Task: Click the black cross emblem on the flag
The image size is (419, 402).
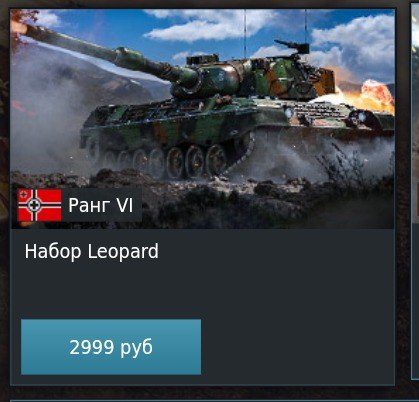Action: click(x=34, y=205)
